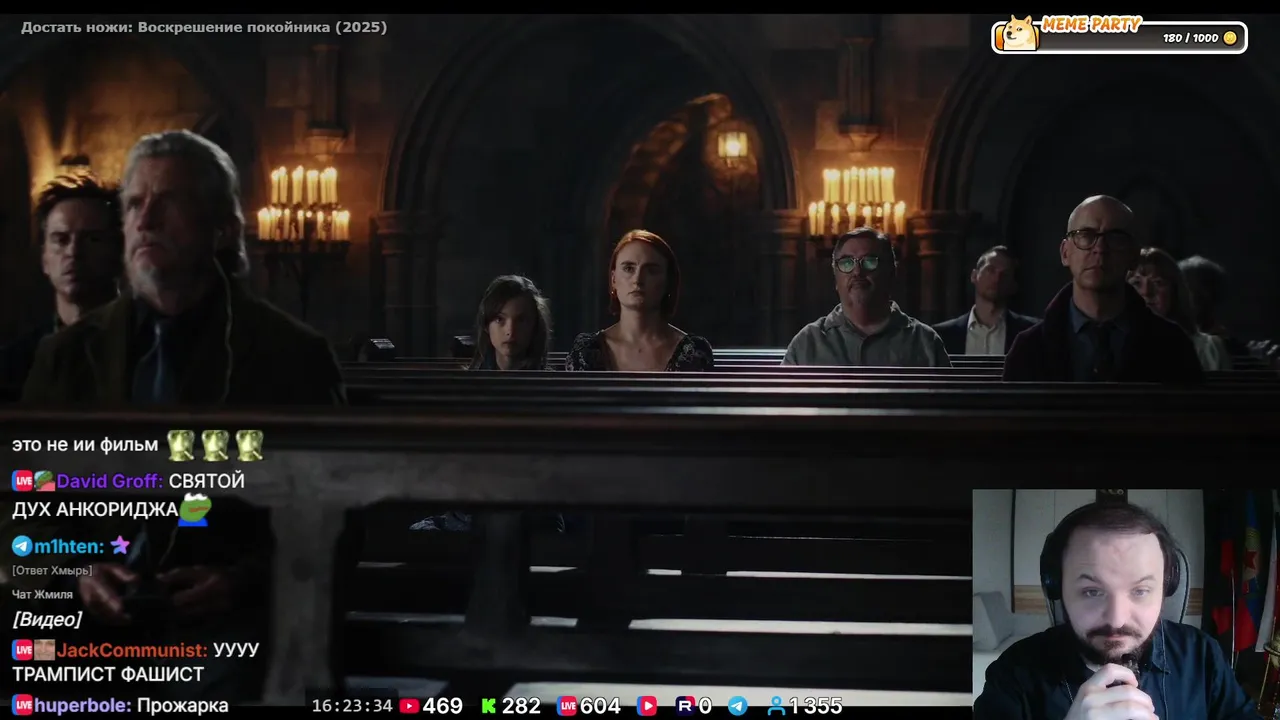This screenshot has width=1280, height=720.
Task: Open JackCommunist's username in chat
Action: click(132, 650)
